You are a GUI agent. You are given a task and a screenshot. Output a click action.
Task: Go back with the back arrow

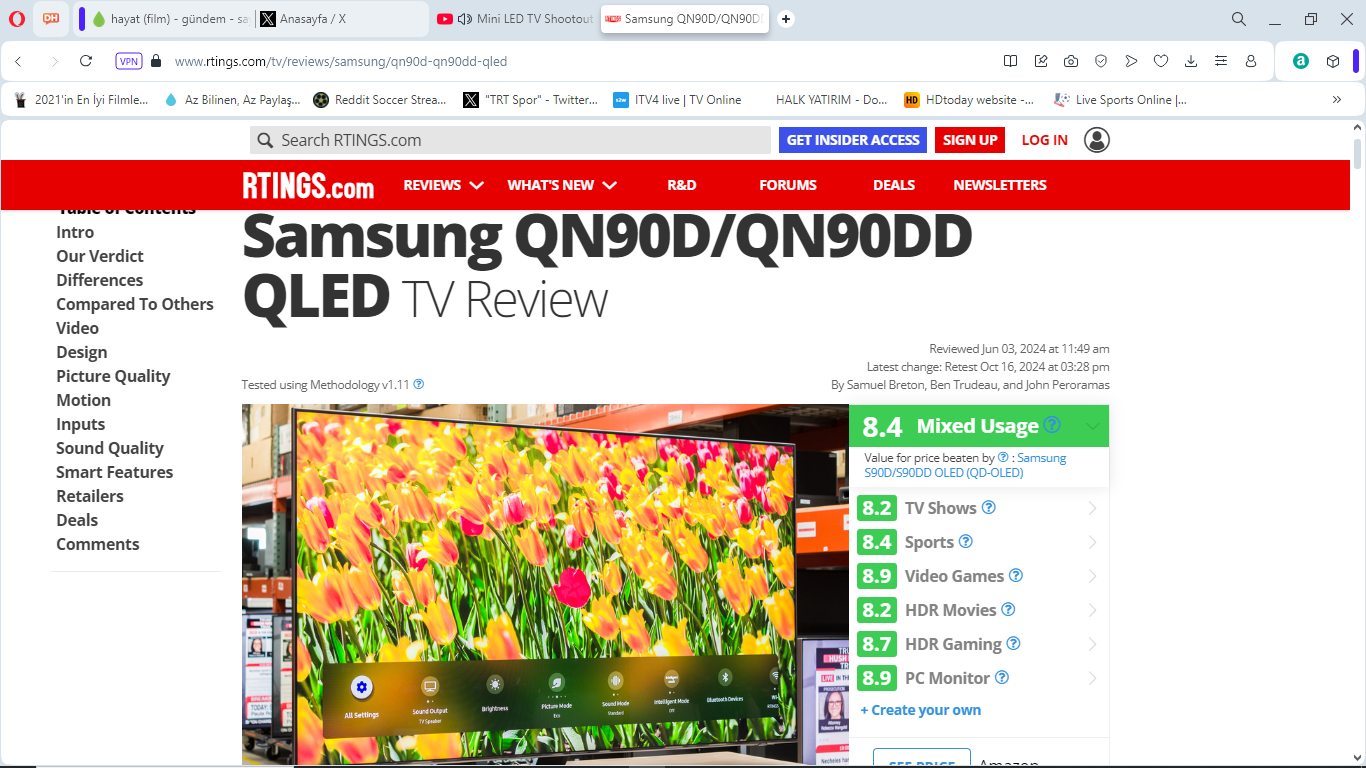click(18, 61)
